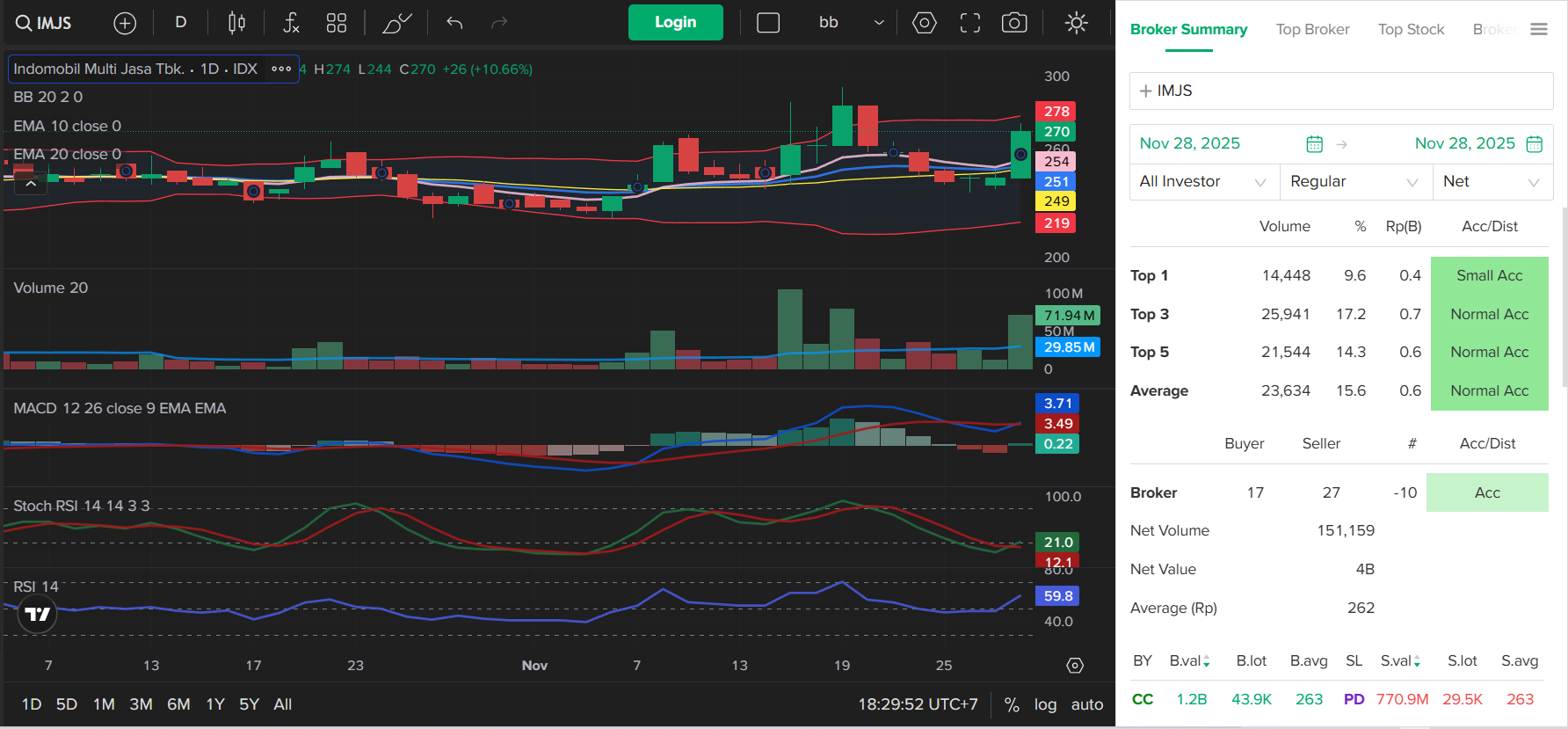Select the drawing tools pencil icon

[x=396, y=23]
